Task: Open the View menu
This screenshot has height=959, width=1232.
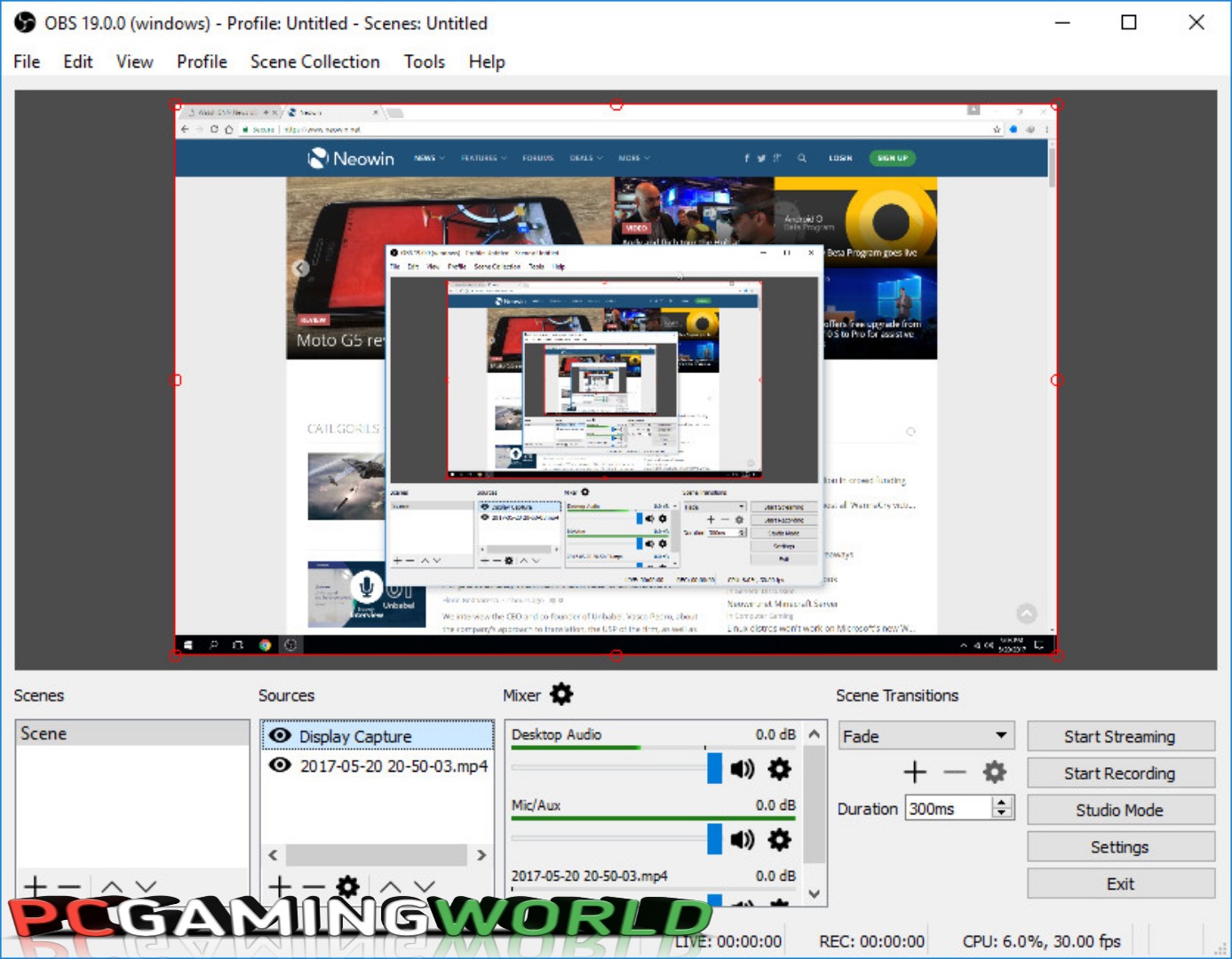Action: point(134,61)
